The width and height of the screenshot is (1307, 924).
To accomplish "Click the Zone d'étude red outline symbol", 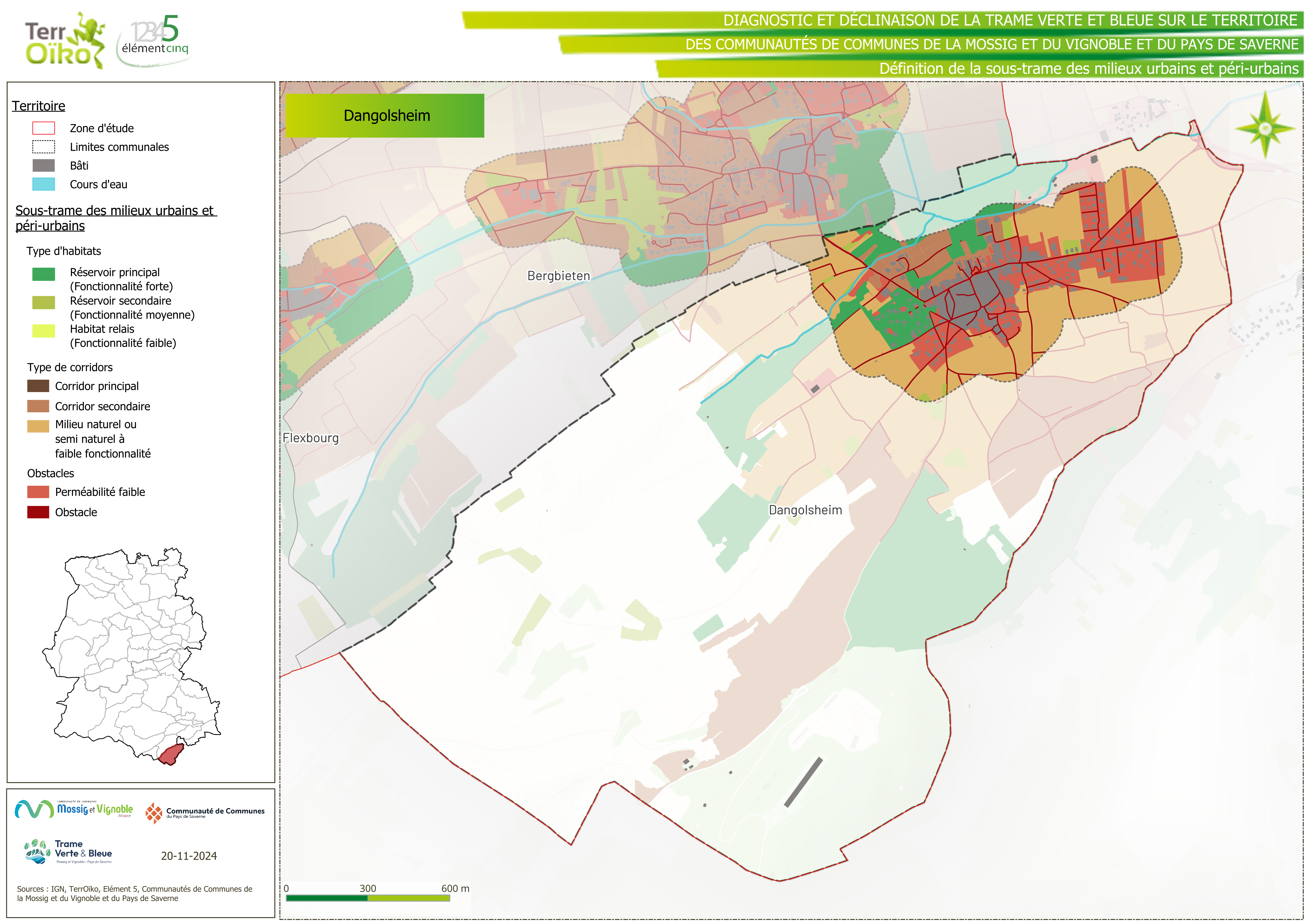I will 44,128.
